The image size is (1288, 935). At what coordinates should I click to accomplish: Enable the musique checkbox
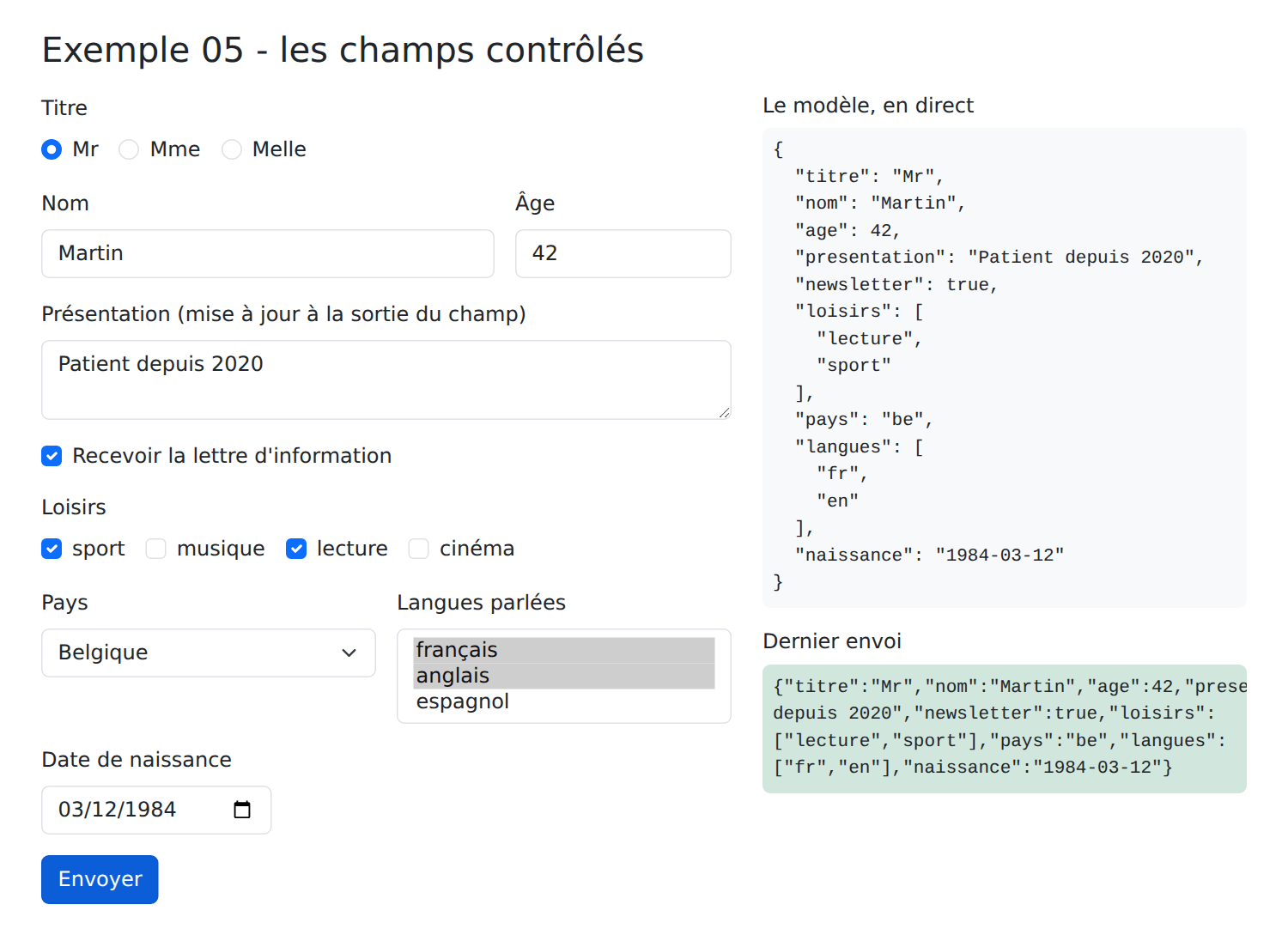pyautogui.click(x=155, y=549)
